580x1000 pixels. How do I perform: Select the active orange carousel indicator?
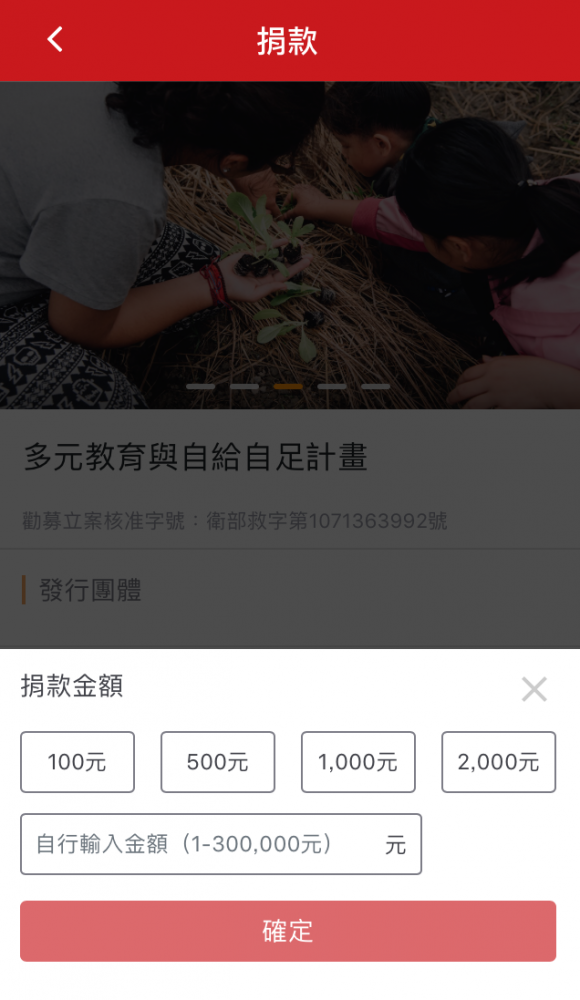point(288,386)
